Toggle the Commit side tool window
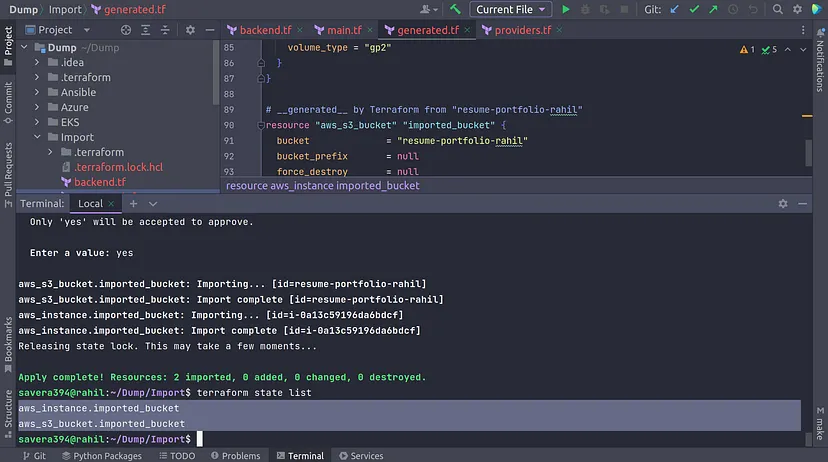Image resolution: width=828 pixels, height=462 pixels. tap(8, 103)
